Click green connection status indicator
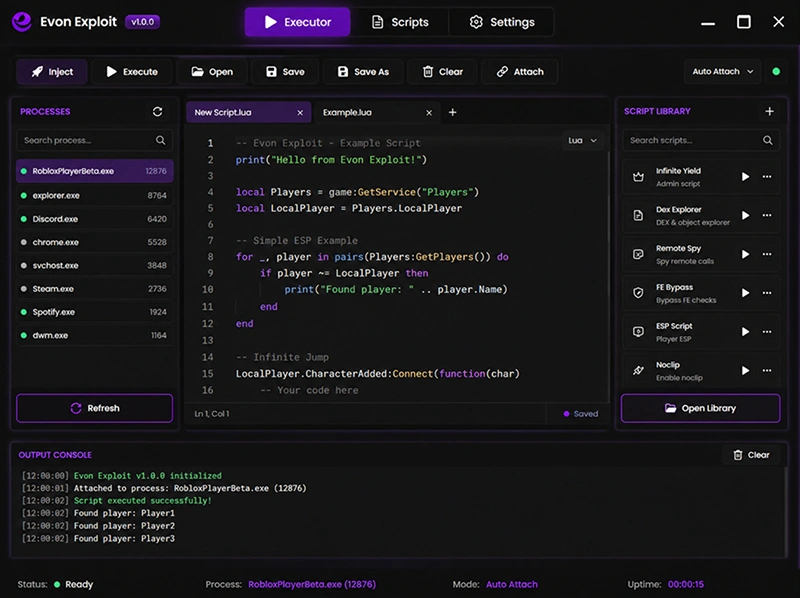 pyautogui.click(x=776, y=71)
